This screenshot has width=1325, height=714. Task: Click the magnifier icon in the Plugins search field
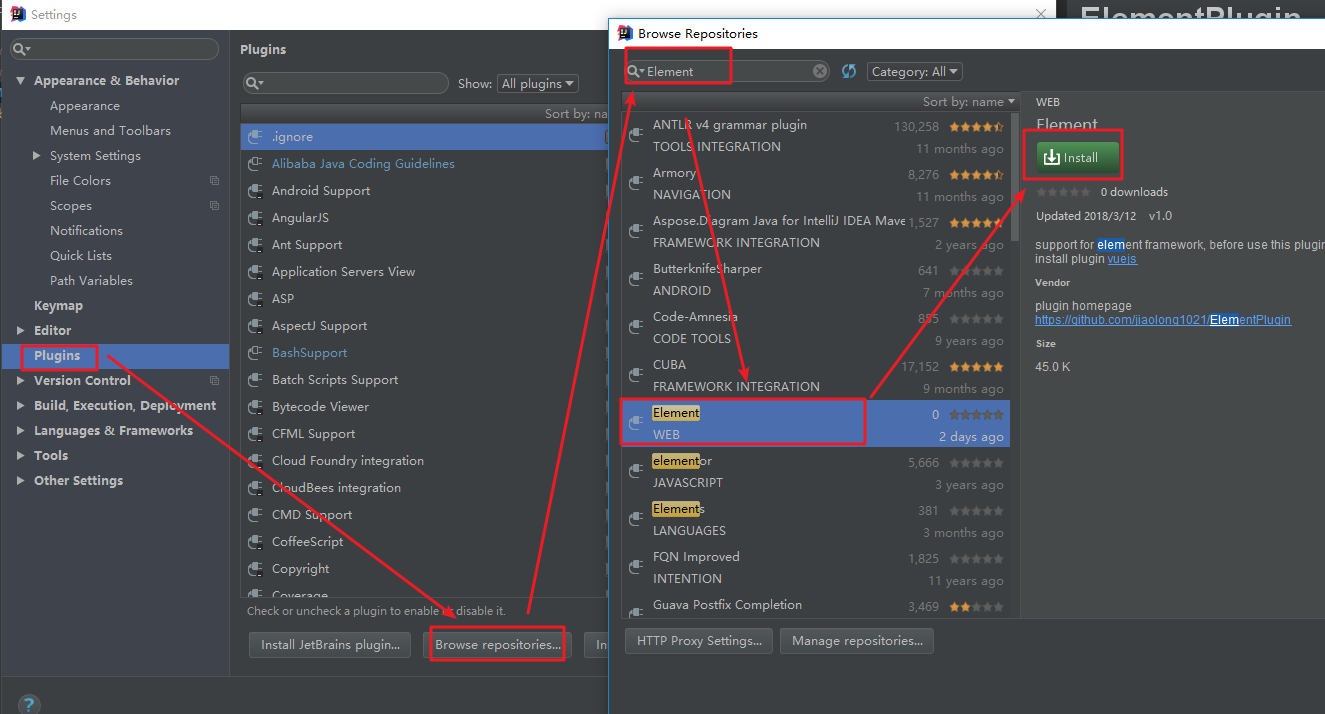pyautogui.click(x=254, y=83)
